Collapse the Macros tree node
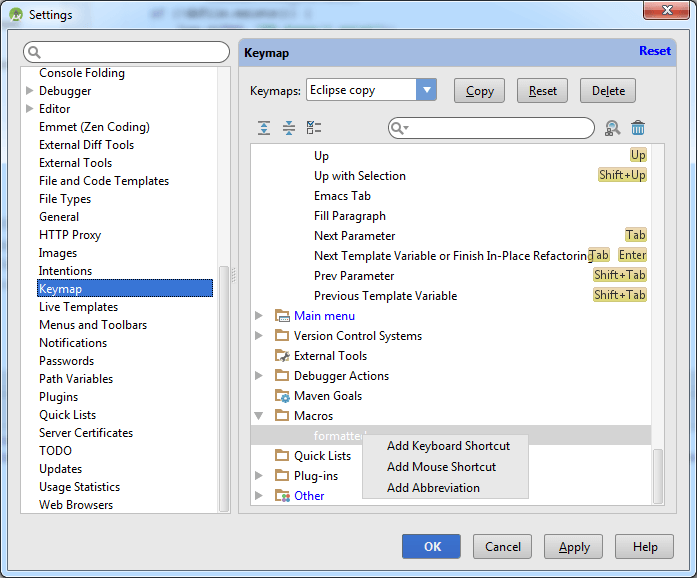 259,416
